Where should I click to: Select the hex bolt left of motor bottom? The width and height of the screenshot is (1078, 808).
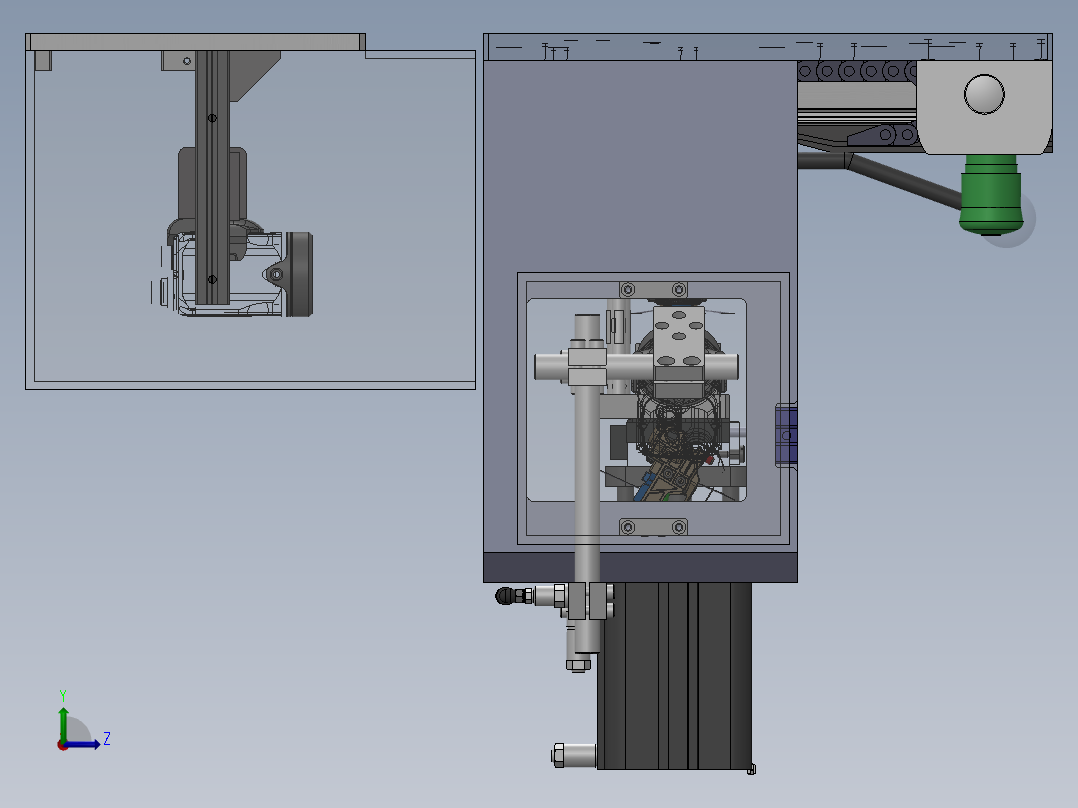tap(573, 755)
